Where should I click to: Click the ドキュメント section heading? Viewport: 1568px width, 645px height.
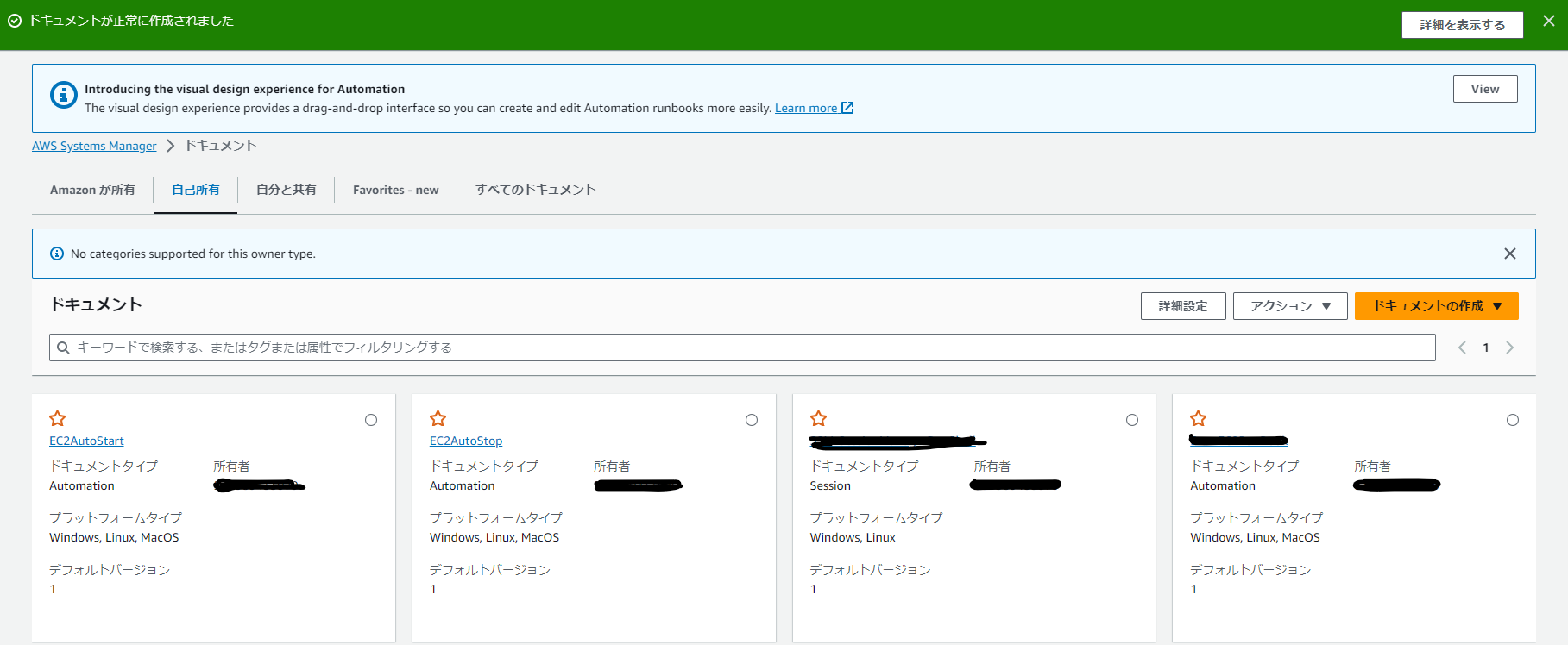click(96, 304)
